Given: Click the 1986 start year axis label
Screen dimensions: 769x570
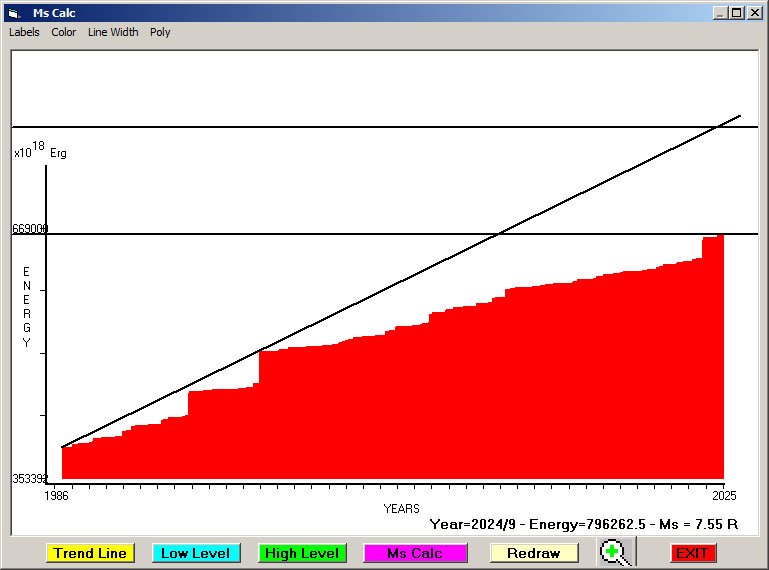Looking at the screenshot, I should click(58, 495).
